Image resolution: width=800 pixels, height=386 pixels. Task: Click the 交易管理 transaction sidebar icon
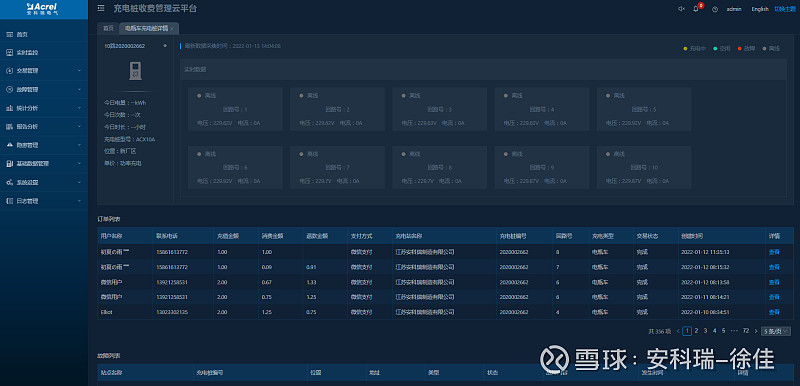click(x=9, y=71)
